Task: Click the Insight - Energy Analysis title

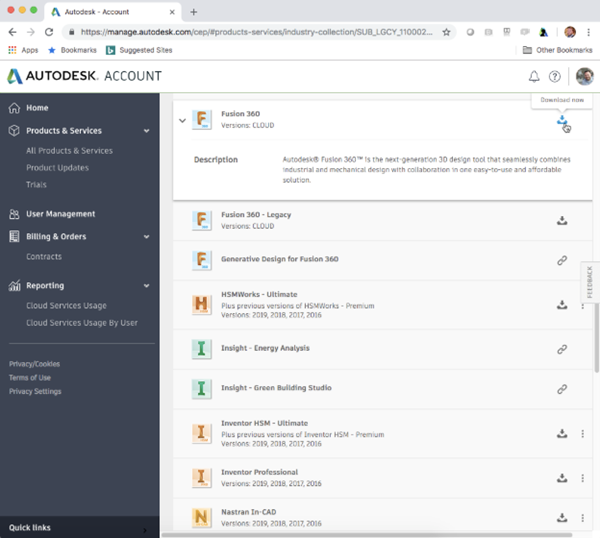Action: 265,348
